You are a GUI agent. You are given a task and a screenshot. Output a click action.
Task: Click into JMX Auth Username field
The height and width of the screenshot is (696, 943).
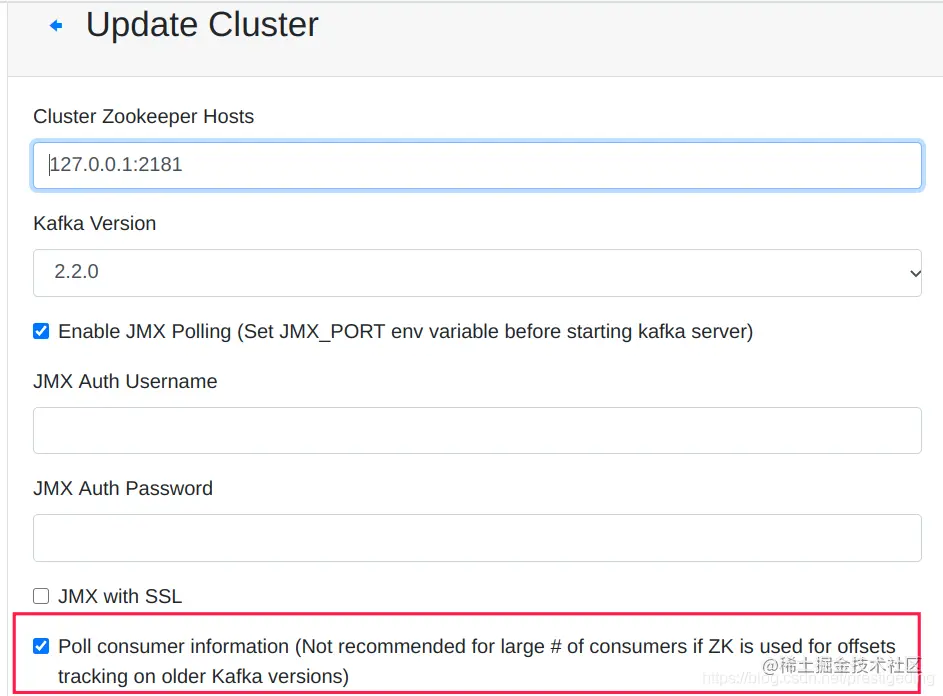point(477,430)
